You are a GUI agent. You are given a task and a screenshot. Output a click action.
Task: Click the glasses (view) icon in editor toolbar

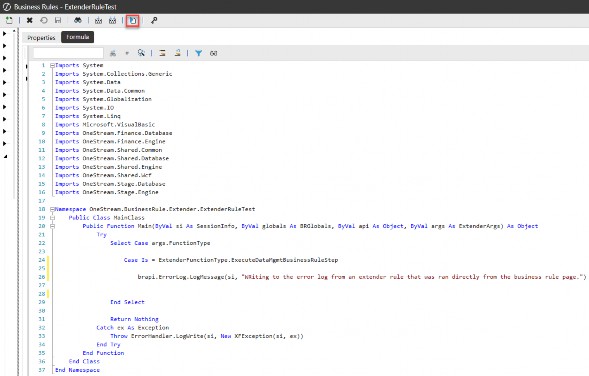click(x=213, y=53)
